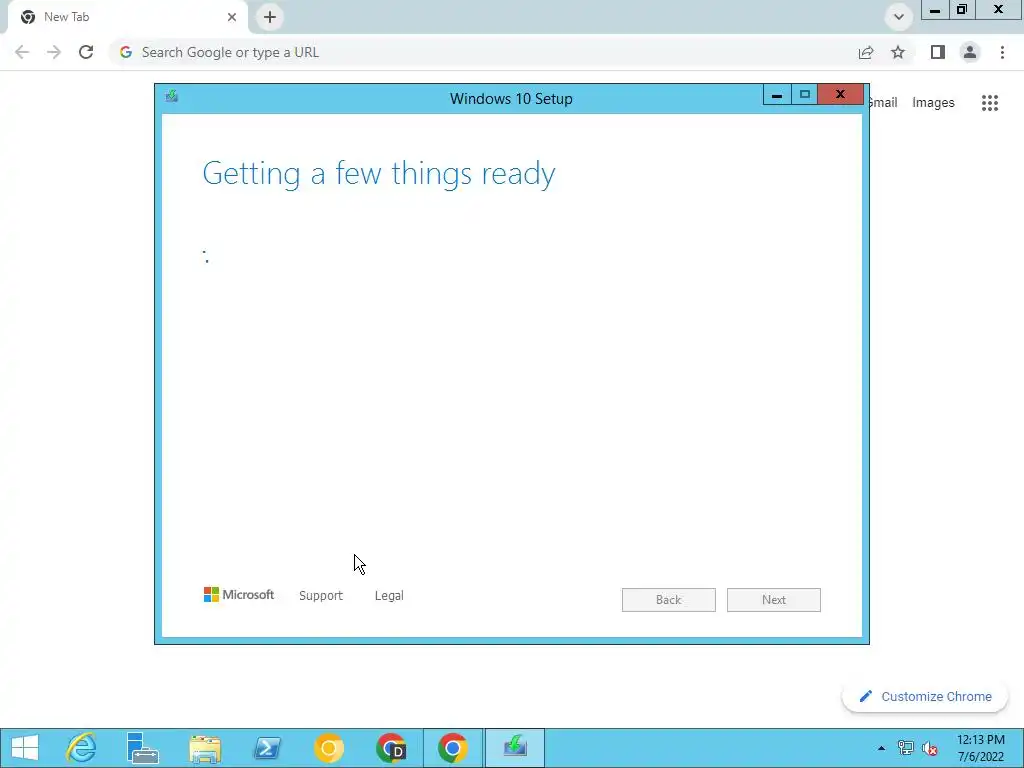Click the Chrome forward navigation arrow
This screenshot has width=1024, height=768.
point(54,52)
